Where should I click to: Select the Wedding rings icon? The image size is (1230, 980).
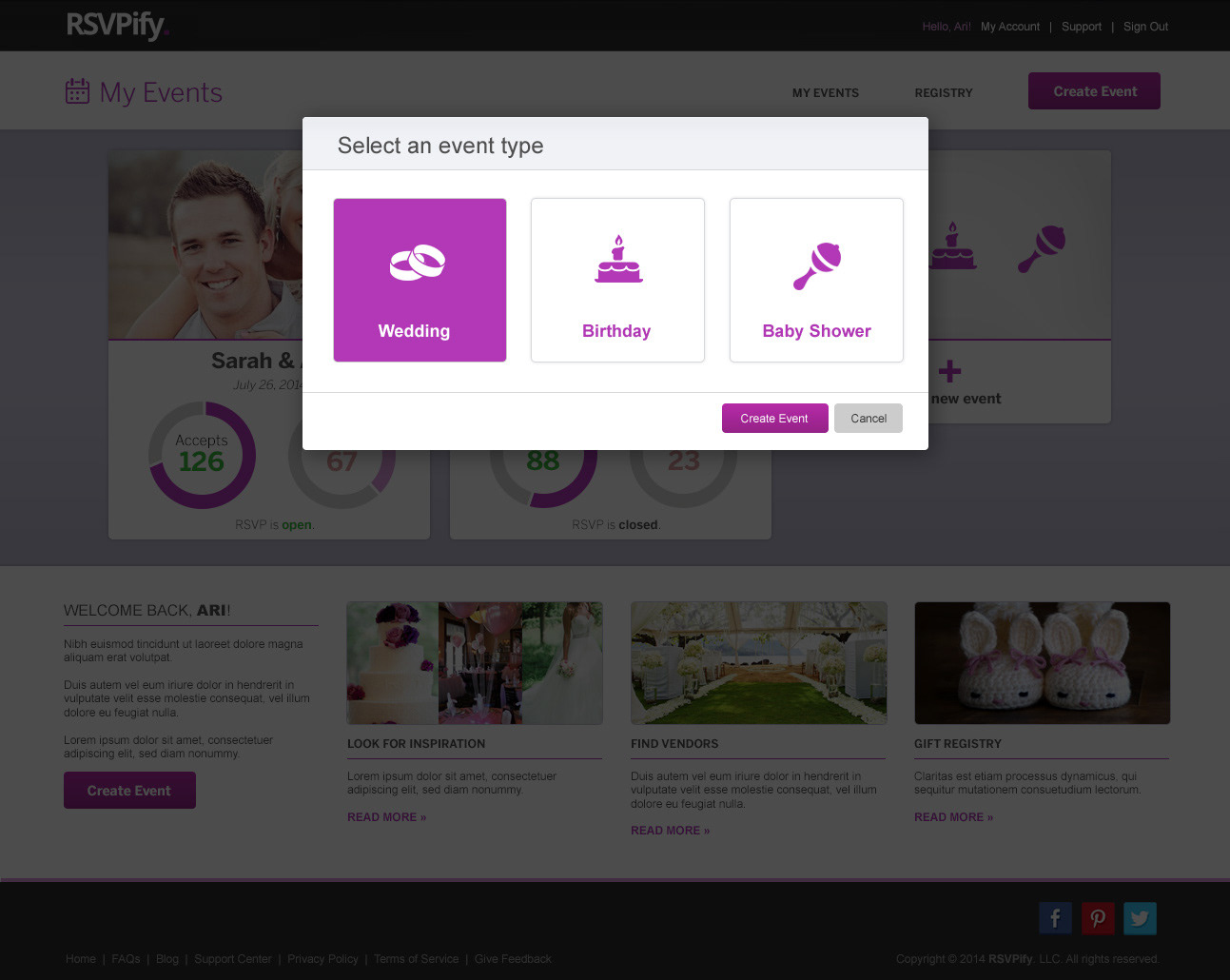point(418,263)
